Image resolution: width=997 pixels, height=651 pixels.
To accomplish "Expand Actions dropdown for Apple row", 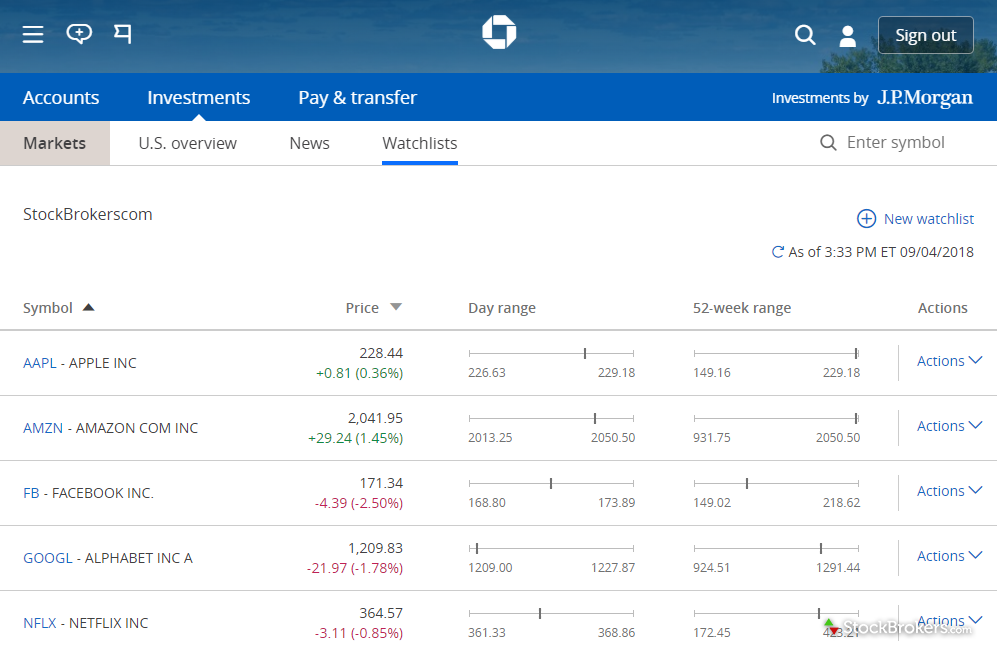I will pyautogui.click(x=949, y=361).
